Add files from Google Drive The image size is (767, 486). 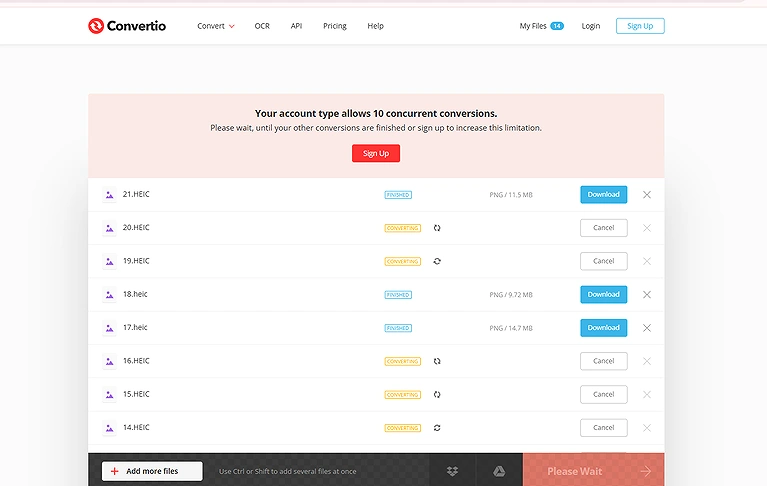(x=499, y=471)
